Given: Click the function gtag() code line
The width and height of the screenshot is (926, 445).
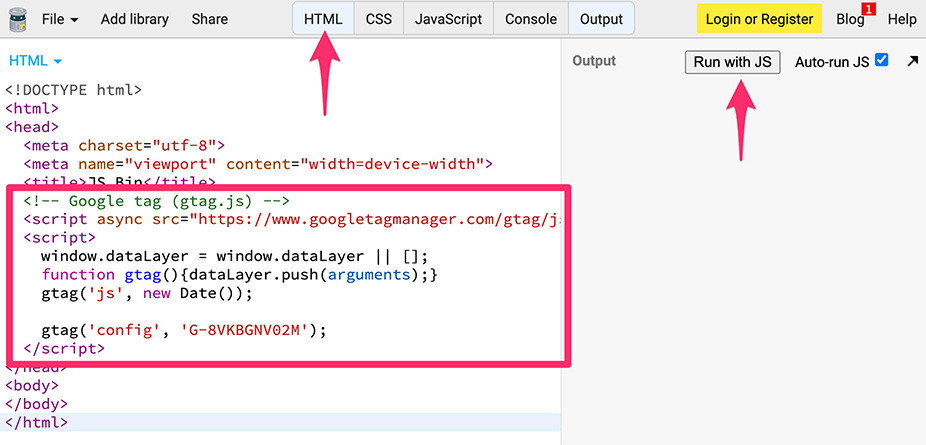Looking at the screenshot, I should pos(239,274).
